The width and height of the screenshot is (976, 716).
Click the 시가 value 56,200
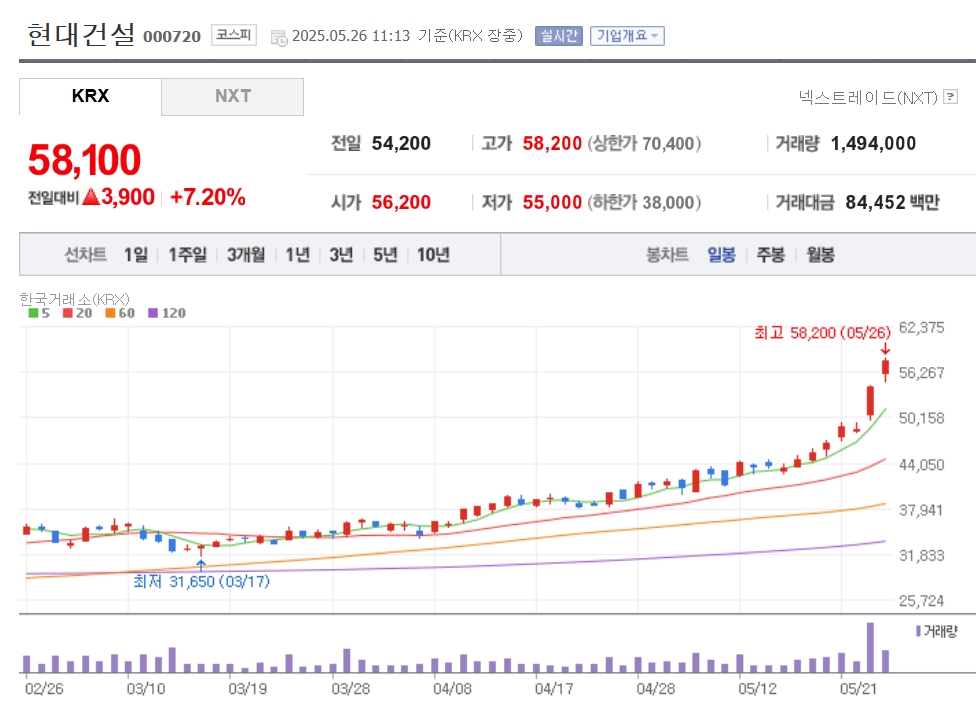[401, 202]
